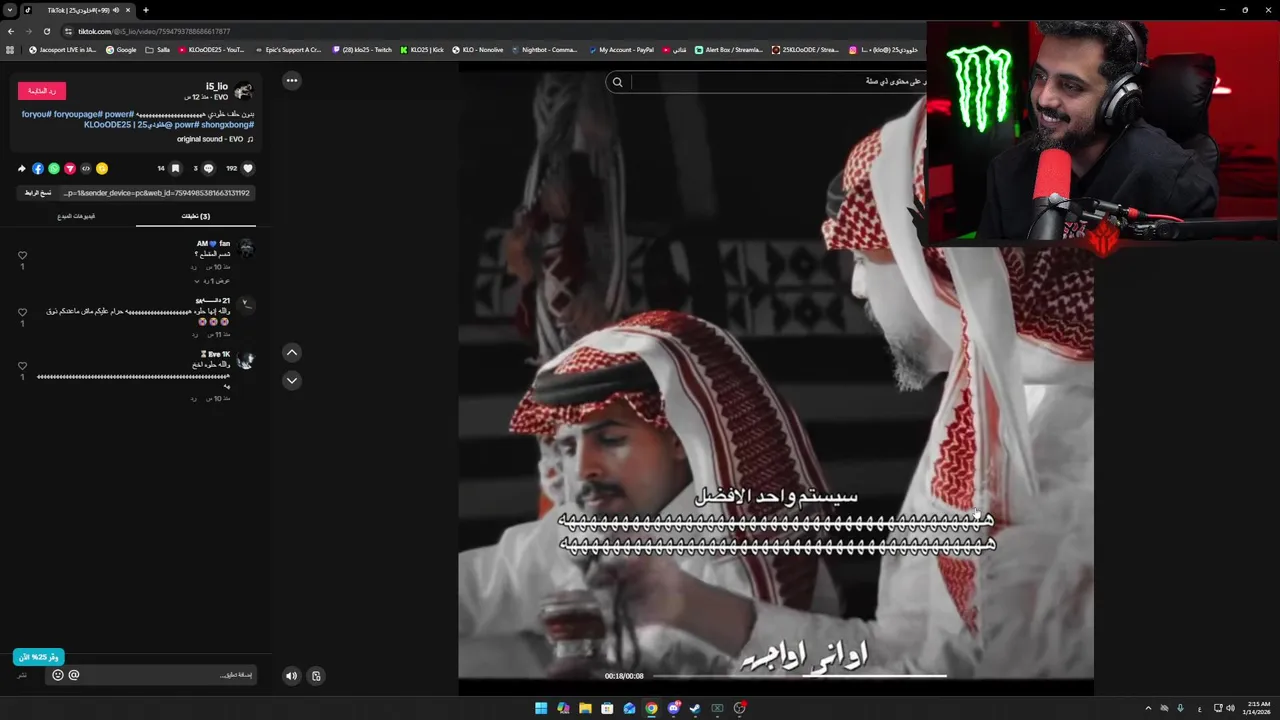Open the Google bookmark
1280x720 pixels.
(x=121, y=49)
